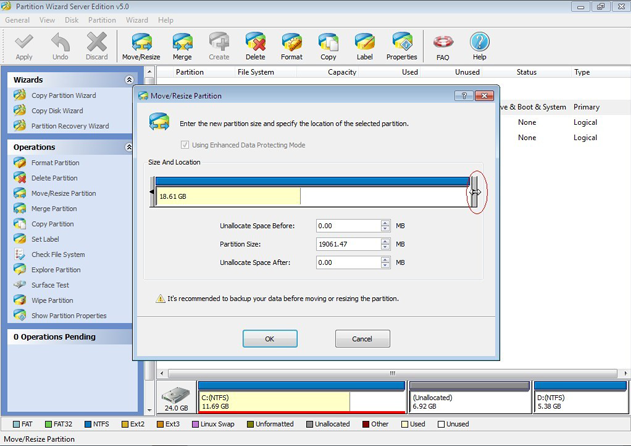Viewport: 631px width, 446px height.
Task: Open the Disk menu
Action: [x=71, y=20]
